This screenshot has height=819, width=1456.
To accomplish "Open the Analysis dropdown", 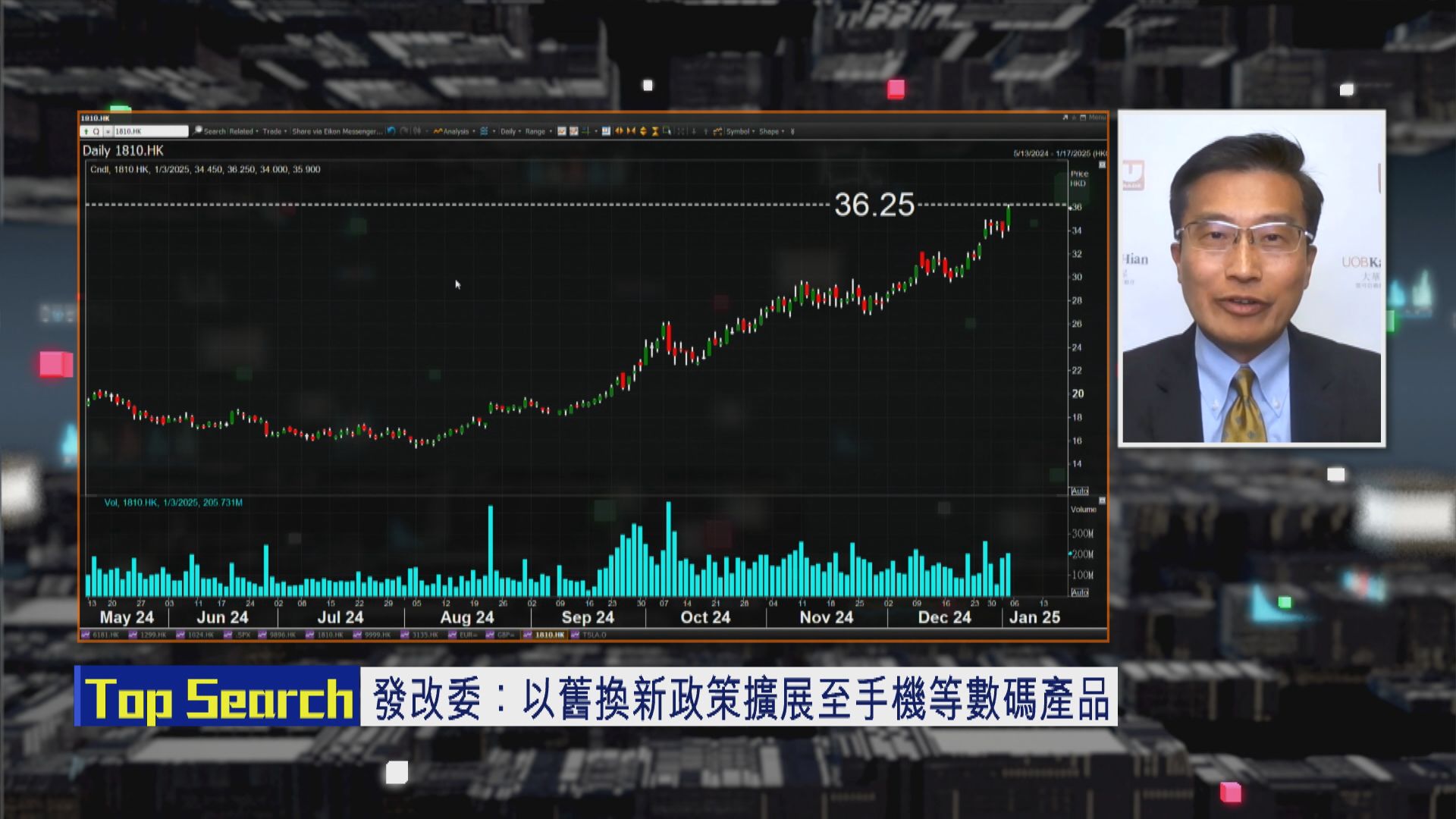I will click(455, 131).
